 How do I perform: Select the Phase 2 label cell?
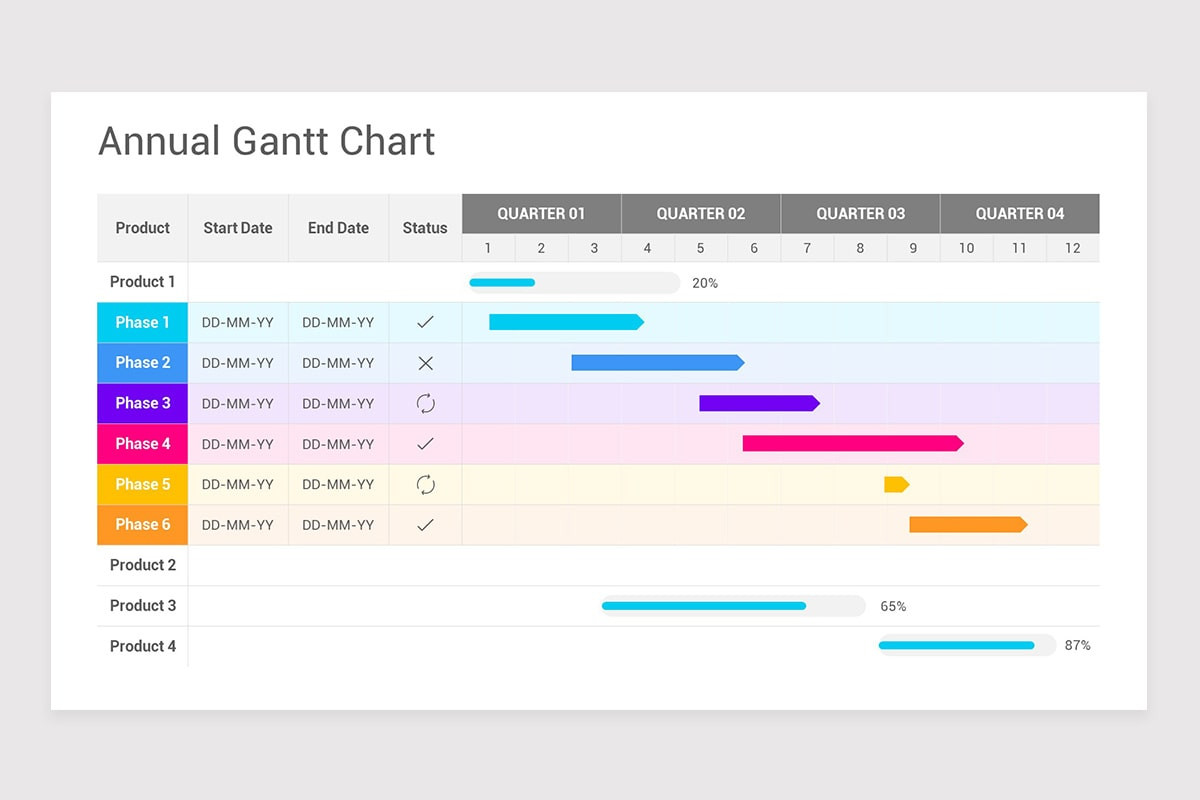click(x=142, y=363)
